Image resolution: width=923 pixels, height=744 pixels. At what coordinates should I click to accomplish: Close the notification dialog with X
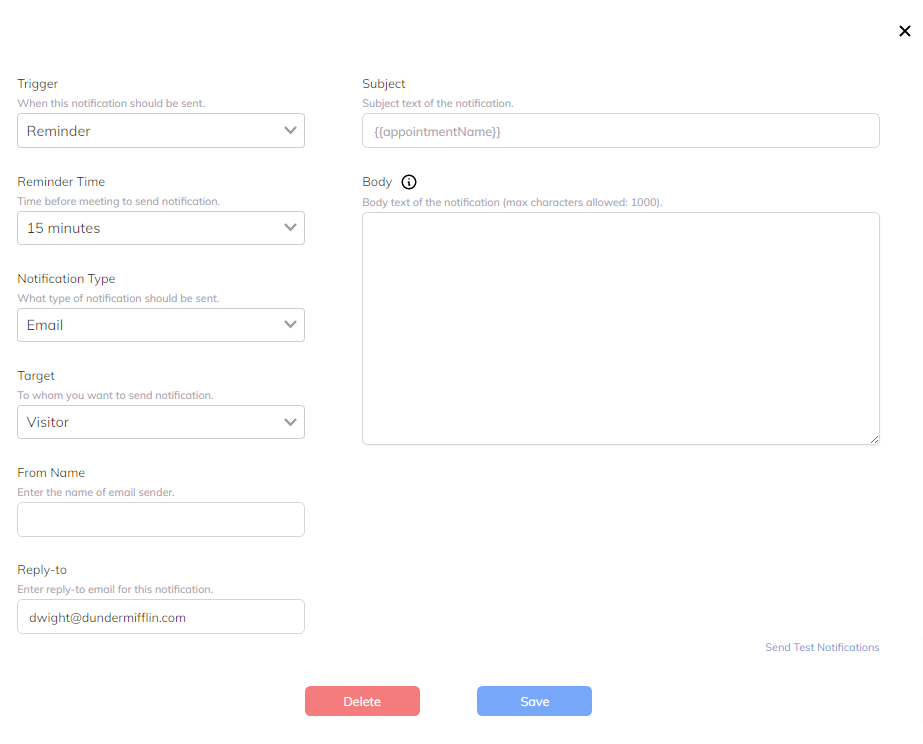905,31
